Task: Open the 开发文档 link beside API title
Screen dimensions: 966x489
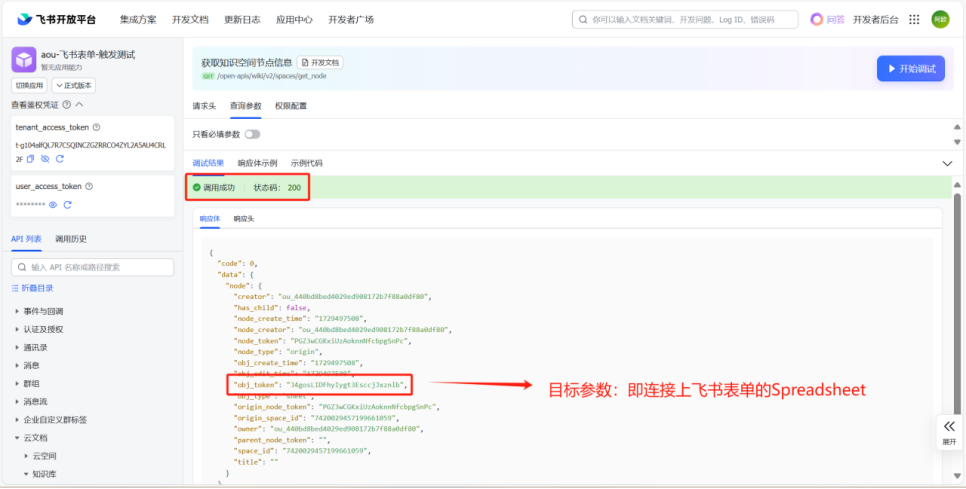Action: tap(319, 62)
